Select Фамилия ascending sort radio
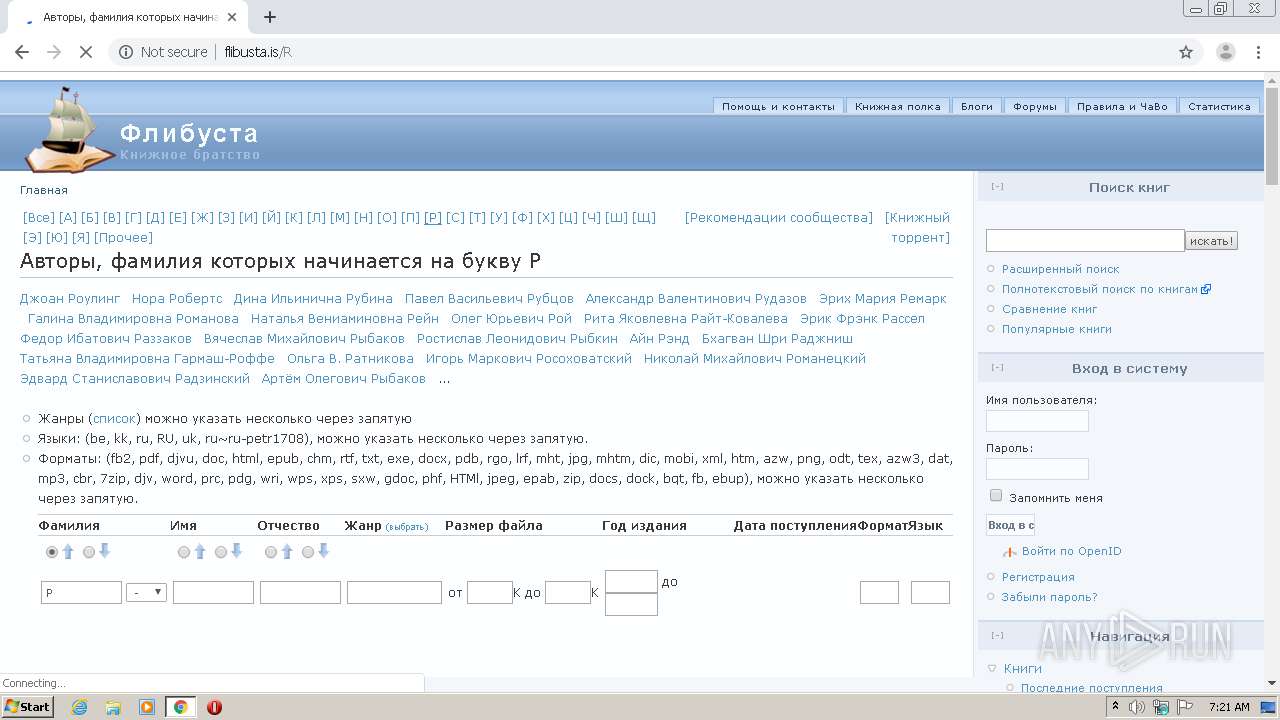This screenshot has width=1280, height=720. [x=52, y=552]
